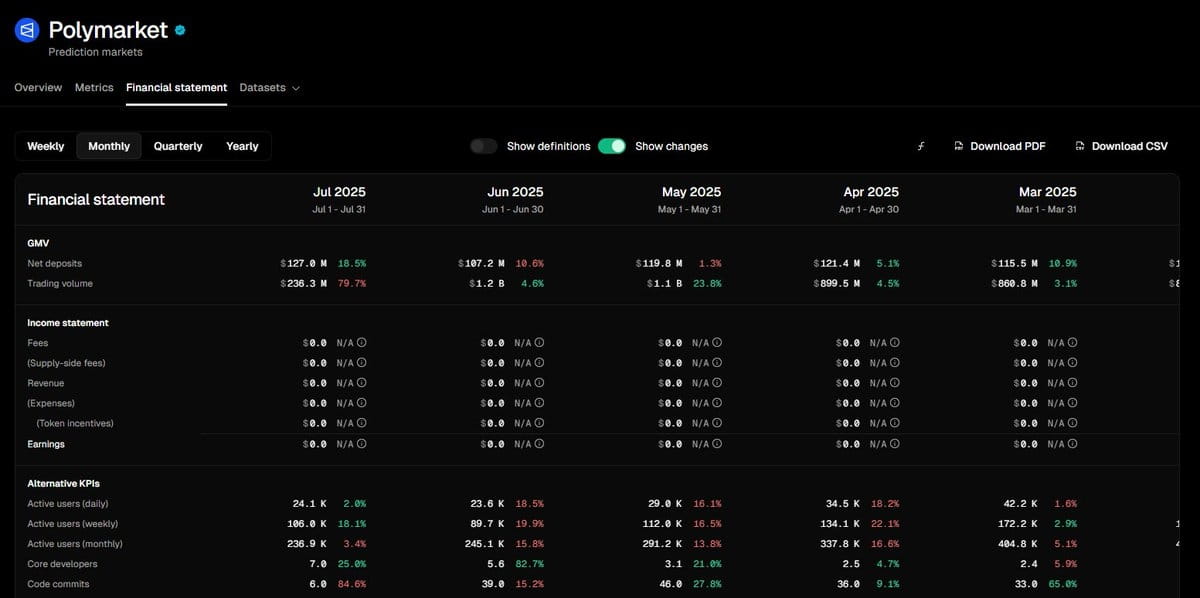Click info icon for Jun 2025 Fees
Screen dimensions: 1200x598
[x=540, y=343]
